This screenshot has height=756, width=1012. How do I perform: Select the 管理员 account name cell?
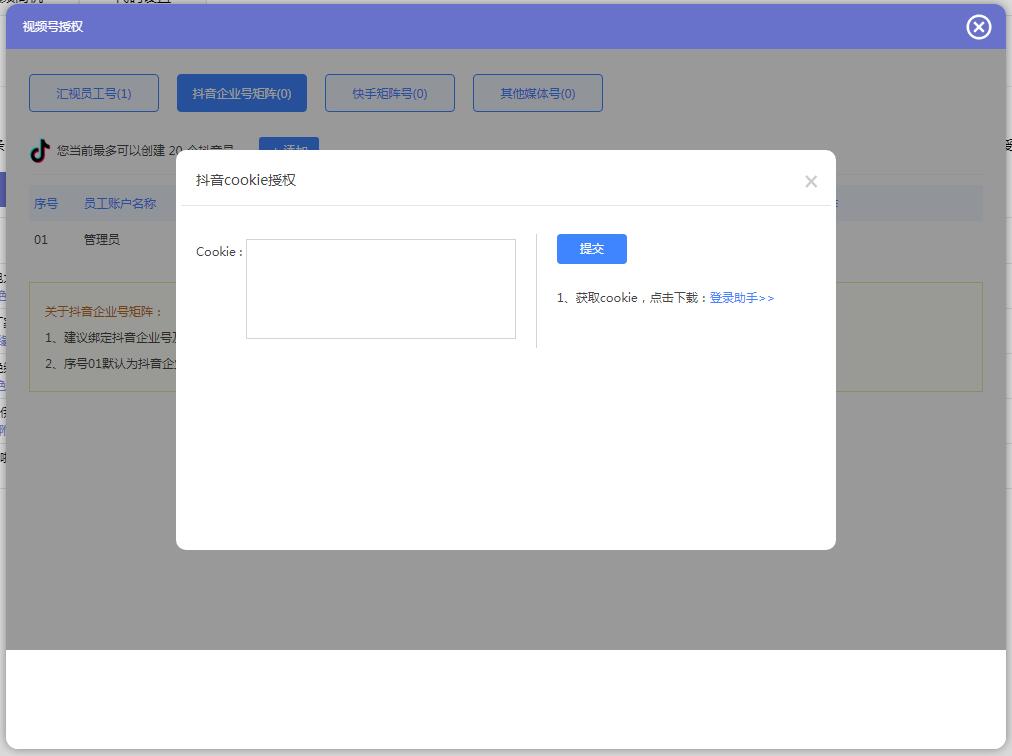(x=102, y=240)
